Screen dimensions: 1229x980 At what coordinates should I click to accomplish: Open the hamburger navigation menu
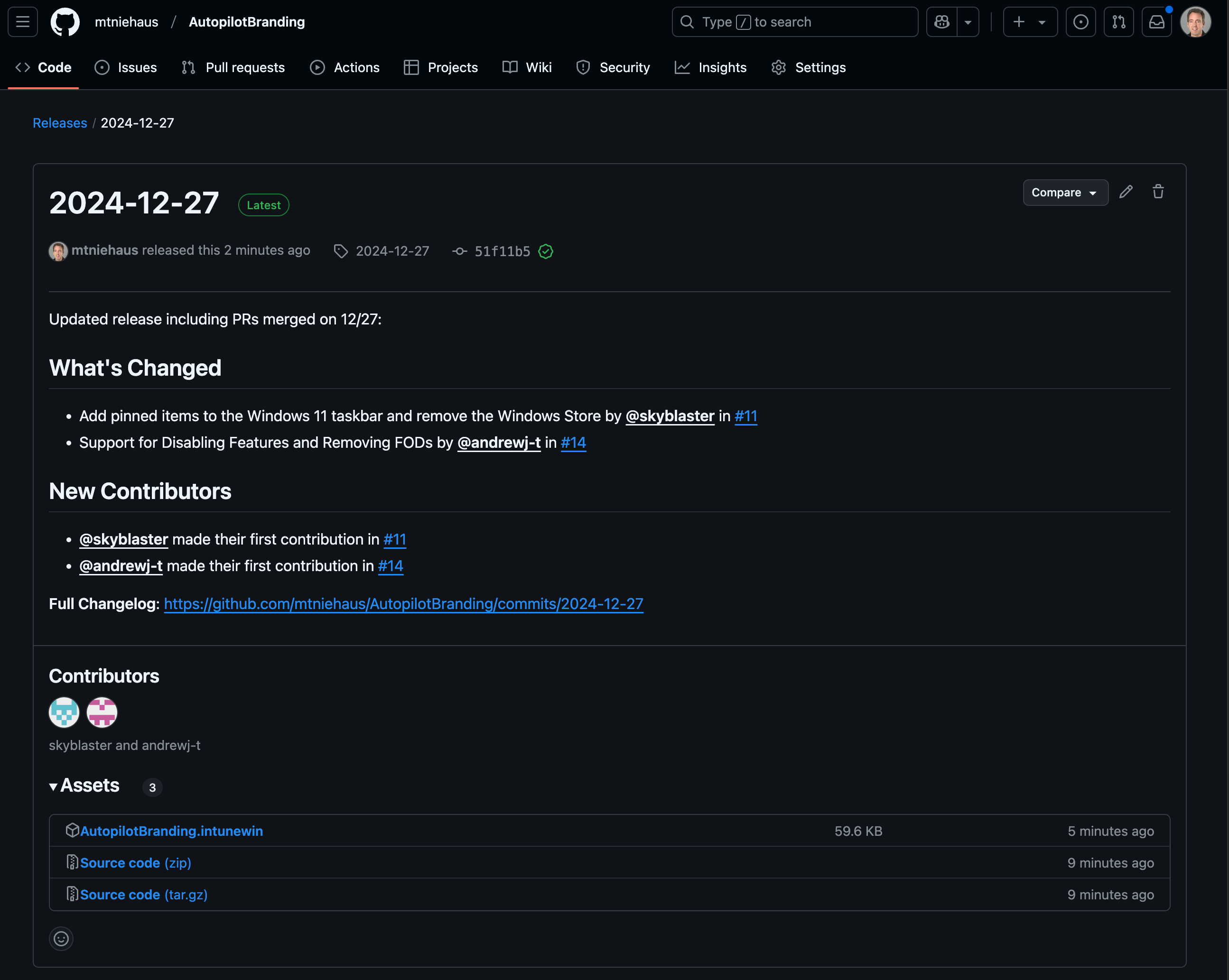click(23, 22)
